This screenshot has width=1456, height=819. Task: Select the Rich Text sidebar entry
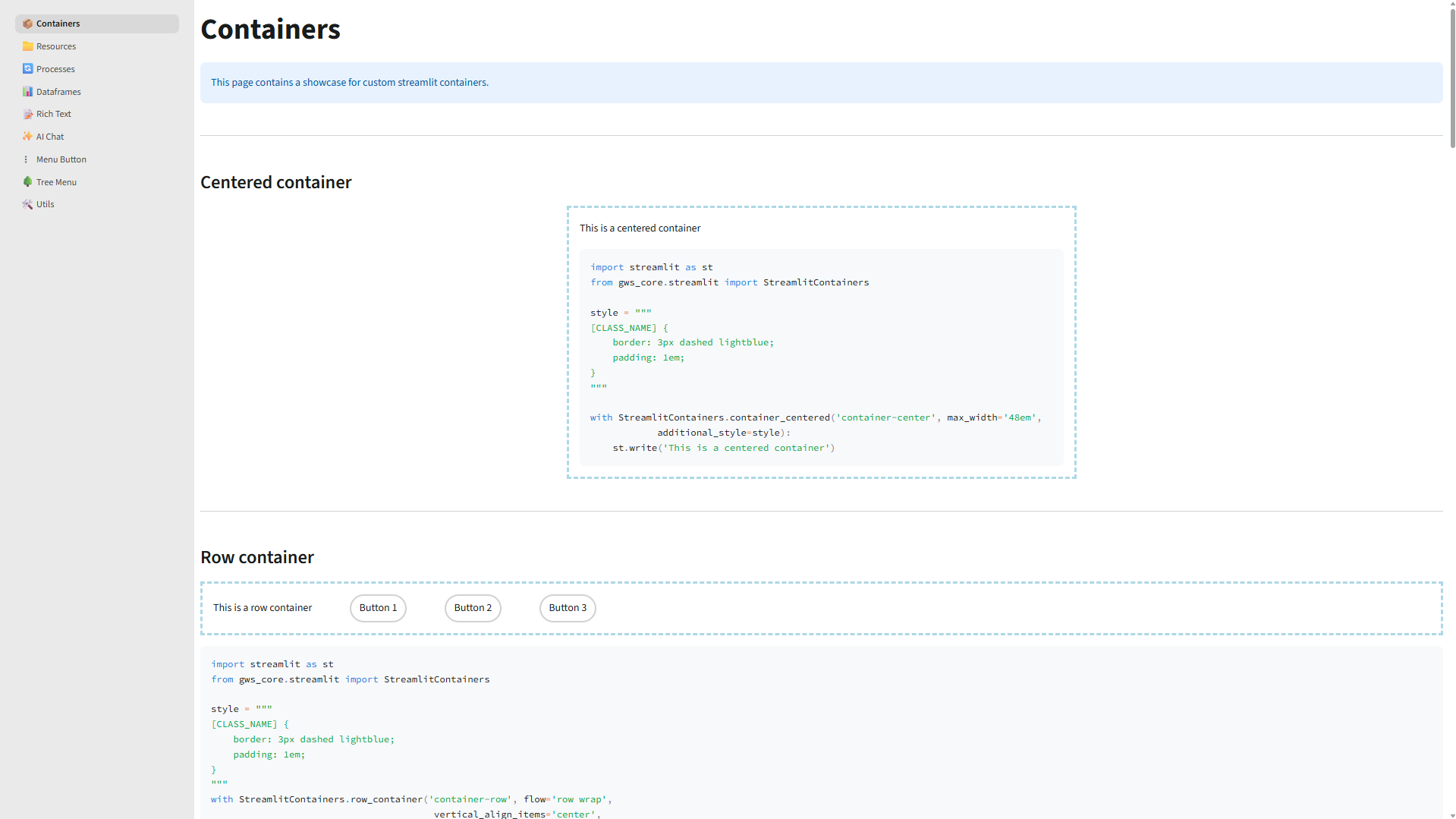tap(54, 114)
